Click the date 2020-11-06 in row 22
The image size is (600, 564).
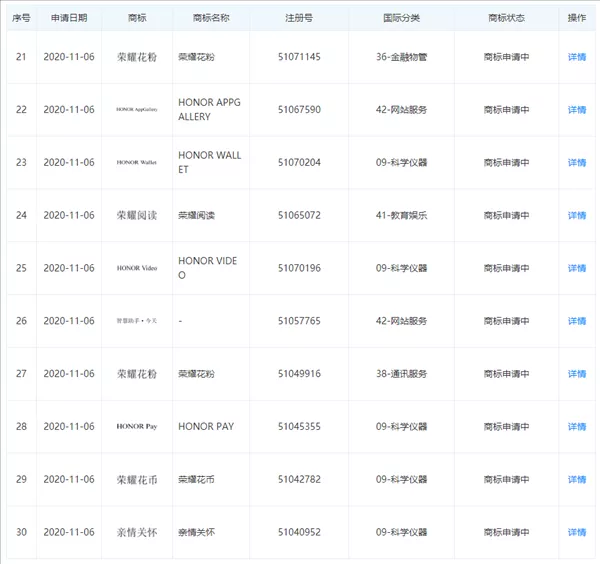(x=69, y=110)
